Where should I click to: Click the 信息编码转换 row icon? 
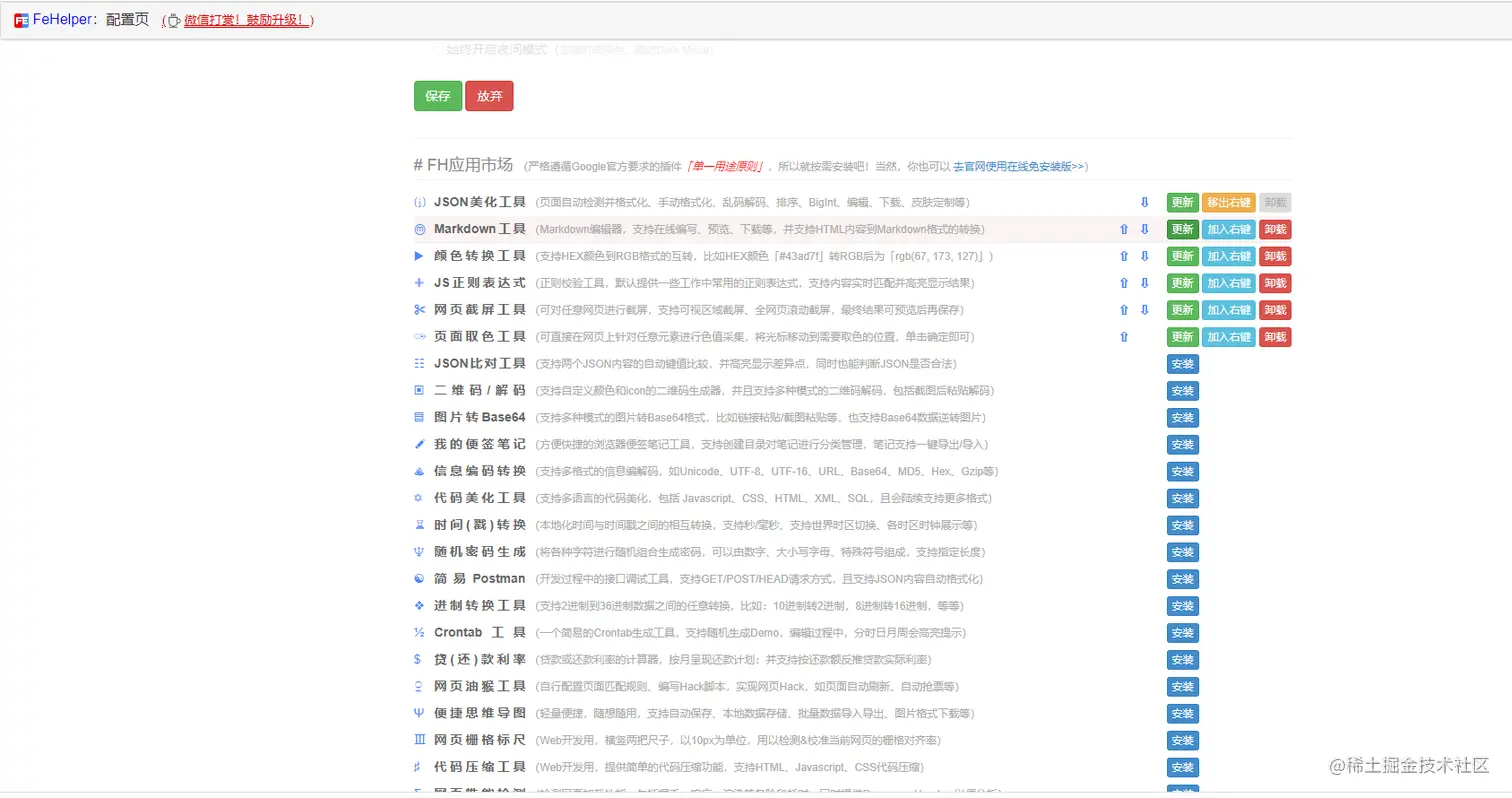pyautogui.click(x=420, y=471)
